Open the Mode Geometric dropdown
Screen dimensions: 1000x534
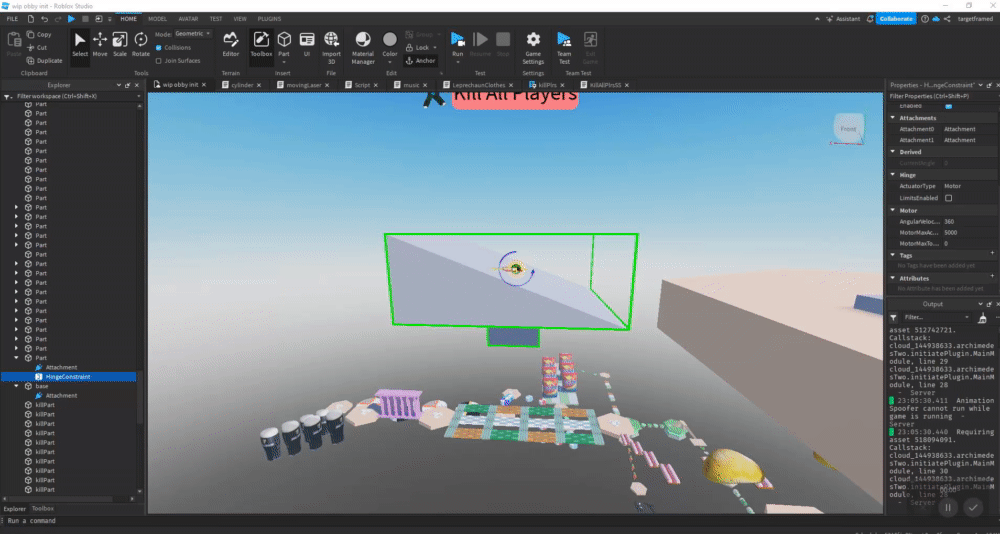click(x=193, y=34)
